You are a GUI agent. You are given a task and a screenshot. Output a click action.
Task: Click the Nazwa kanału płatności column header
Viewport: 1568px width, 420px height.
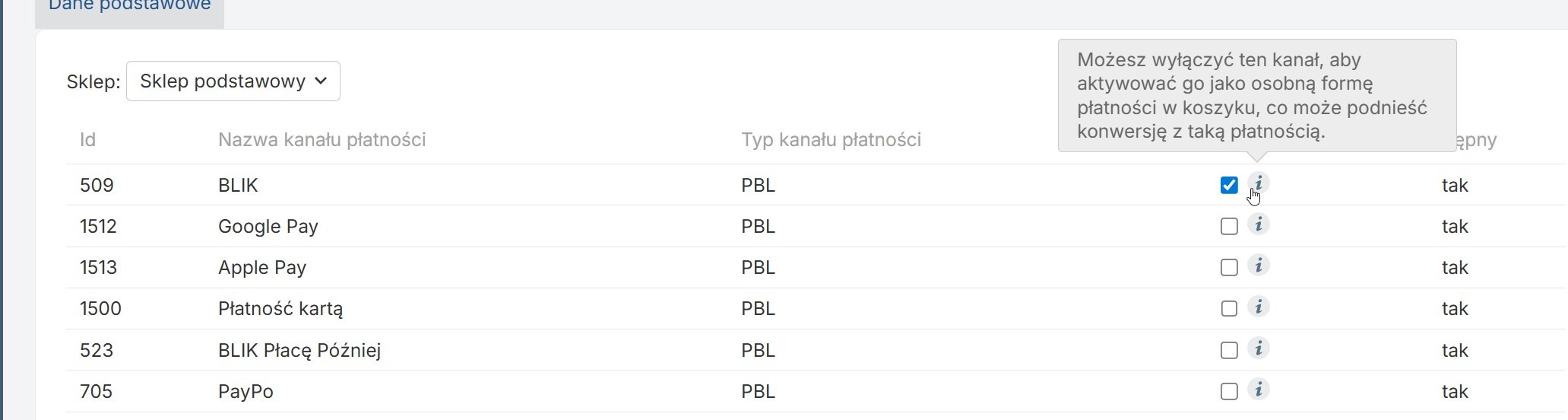coord(322,140)
